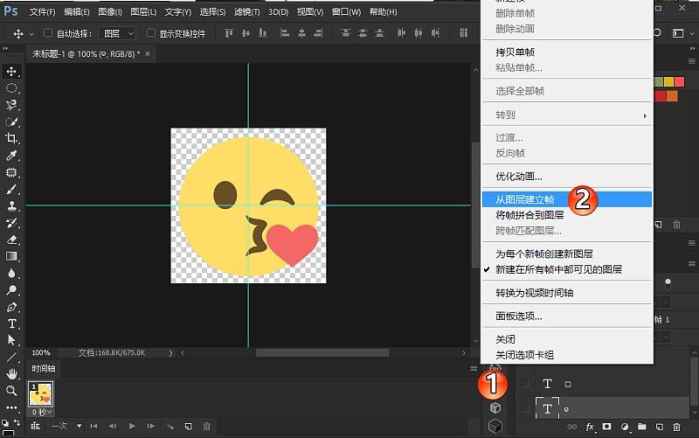Open the loop count dropdown in timeline

pyautogui.click(x=66, y=426)
